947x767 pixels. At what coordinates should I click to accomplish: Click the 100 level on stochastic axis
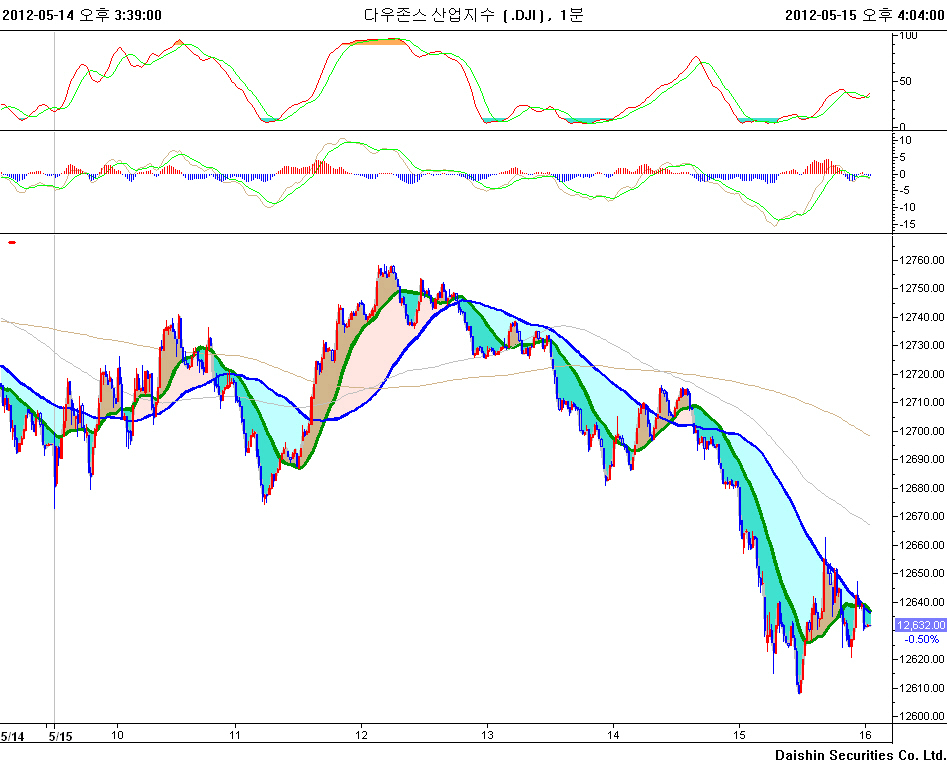pyautogui.click(x=909, y=35)
